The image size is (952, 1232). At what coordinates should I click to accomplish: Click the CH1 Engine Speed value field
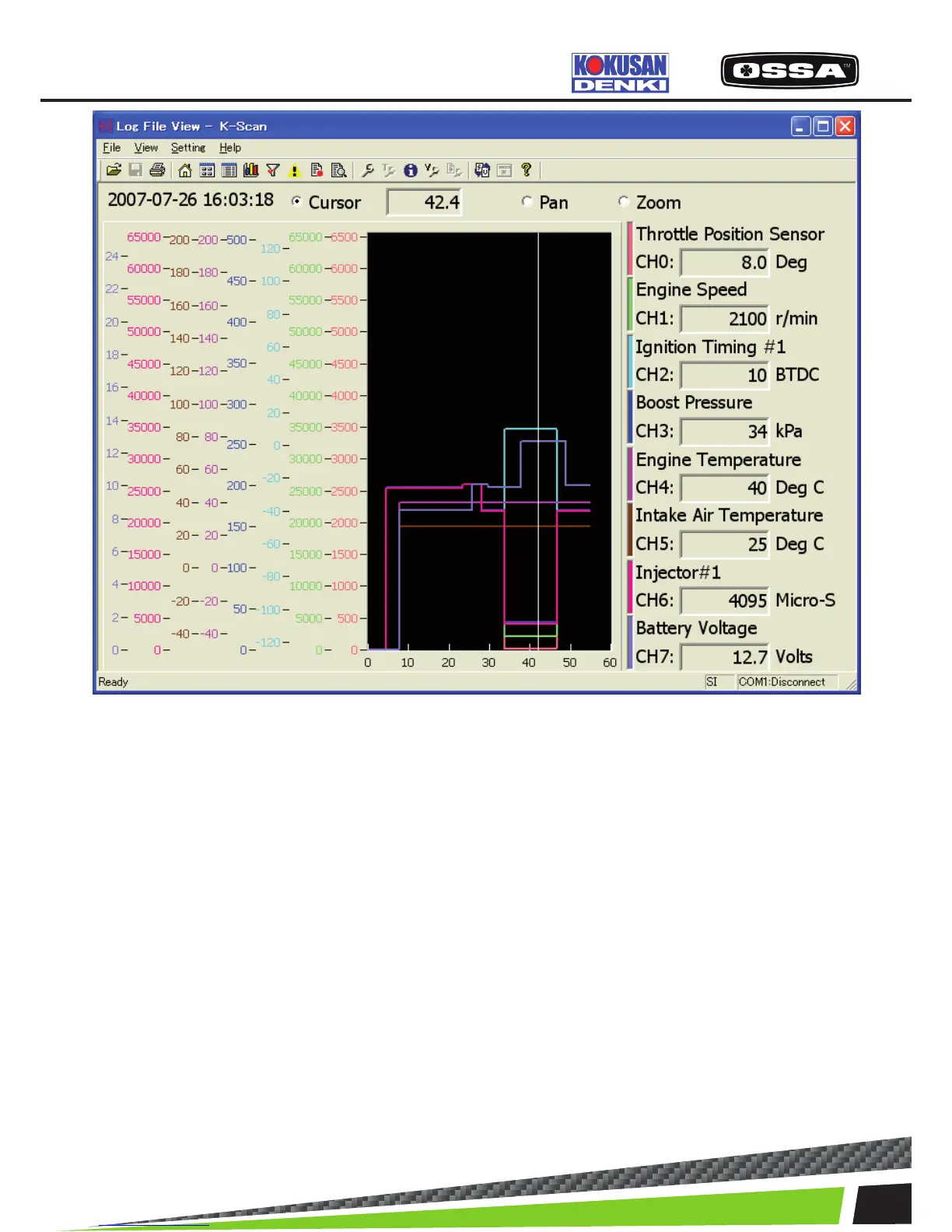coord(725,319)
